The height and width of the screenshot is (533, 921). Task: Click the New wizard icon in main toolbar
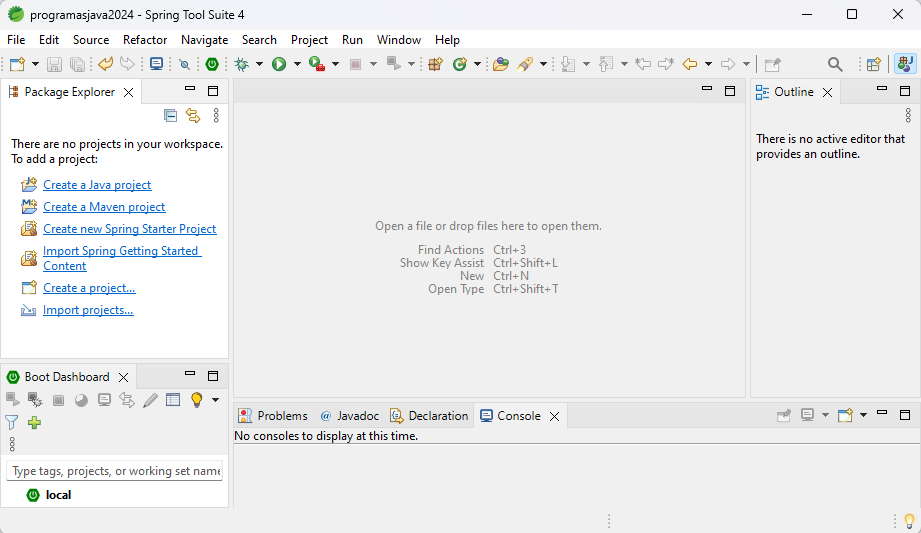(x=17, y=64)
